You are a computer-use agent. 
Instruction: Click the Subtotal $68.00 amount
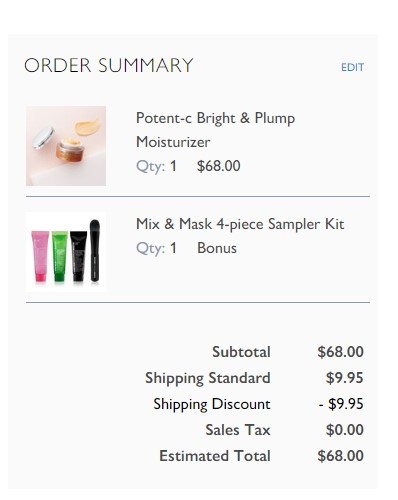click(340, 352)
